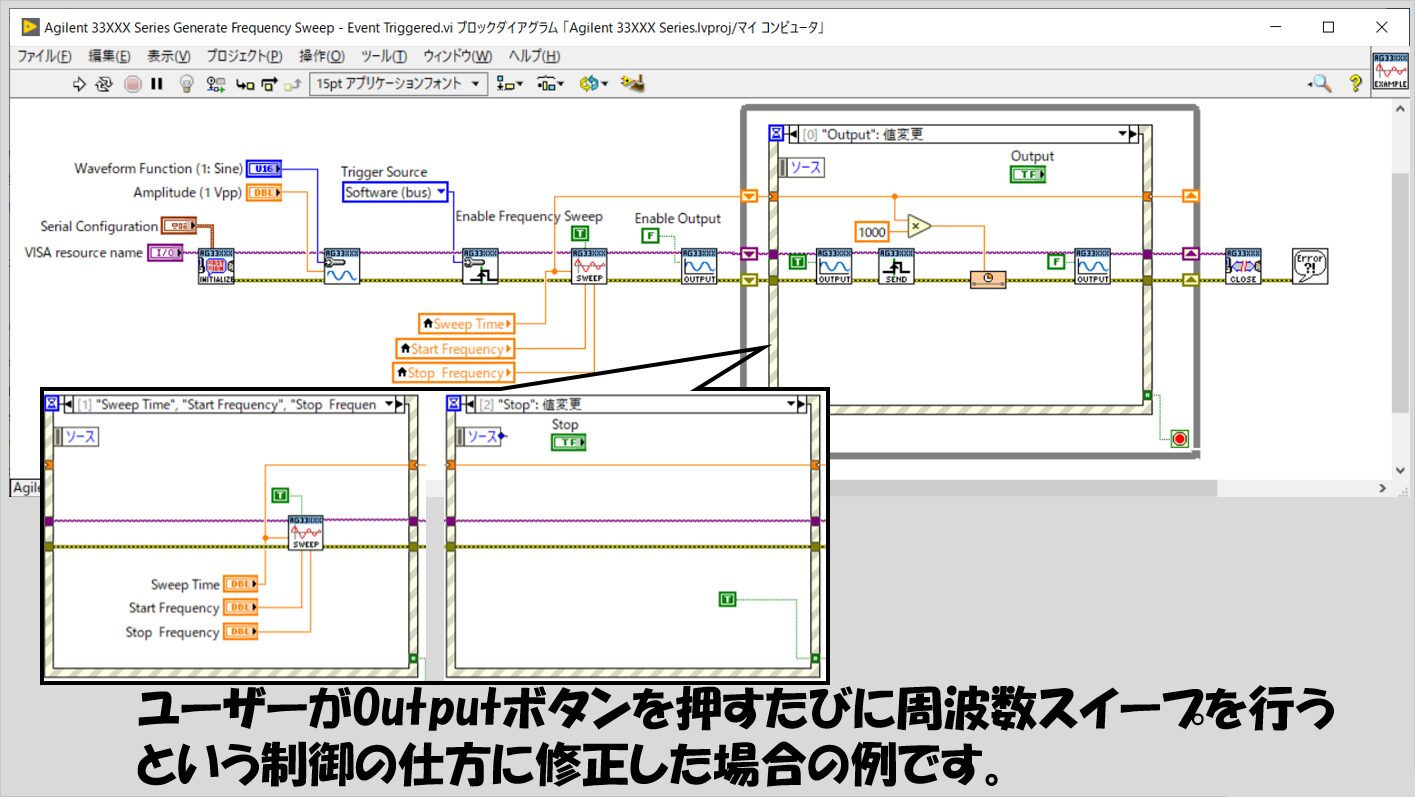Go to previous event case arrow on Output case

(x=793, y=134)
